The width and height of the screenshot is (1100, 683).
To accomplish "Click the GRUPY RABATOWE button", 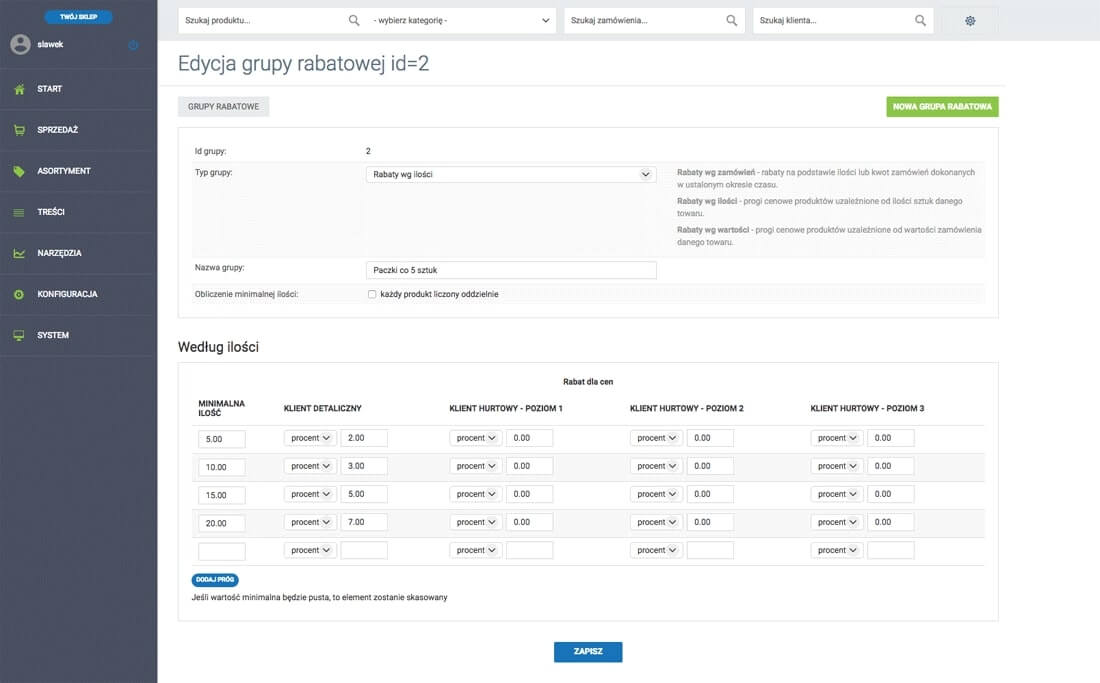I will (223, 107).
